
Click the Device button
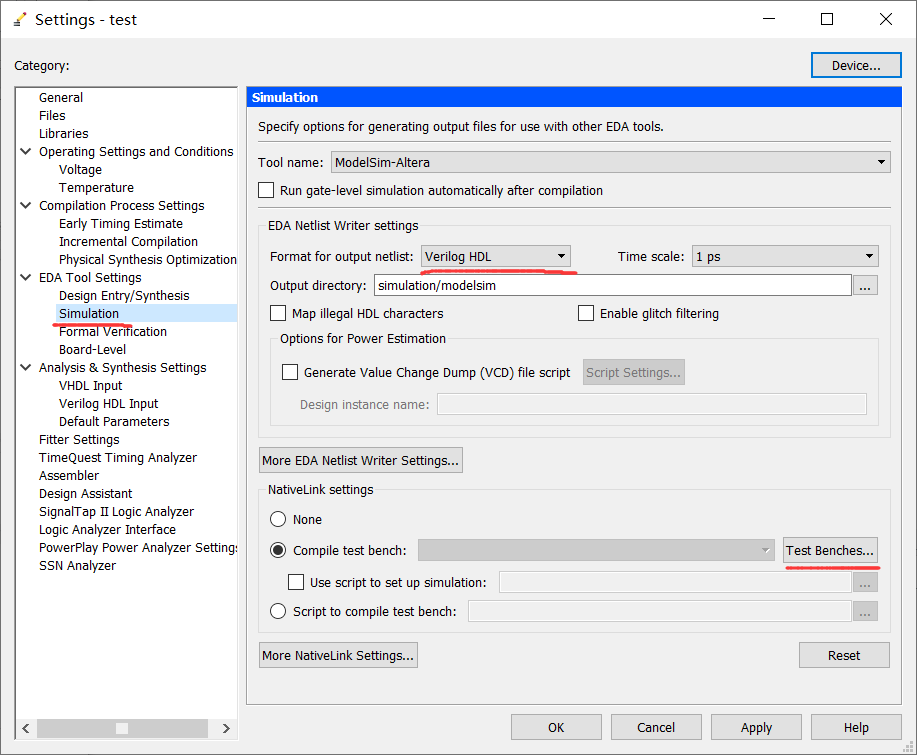856,64
